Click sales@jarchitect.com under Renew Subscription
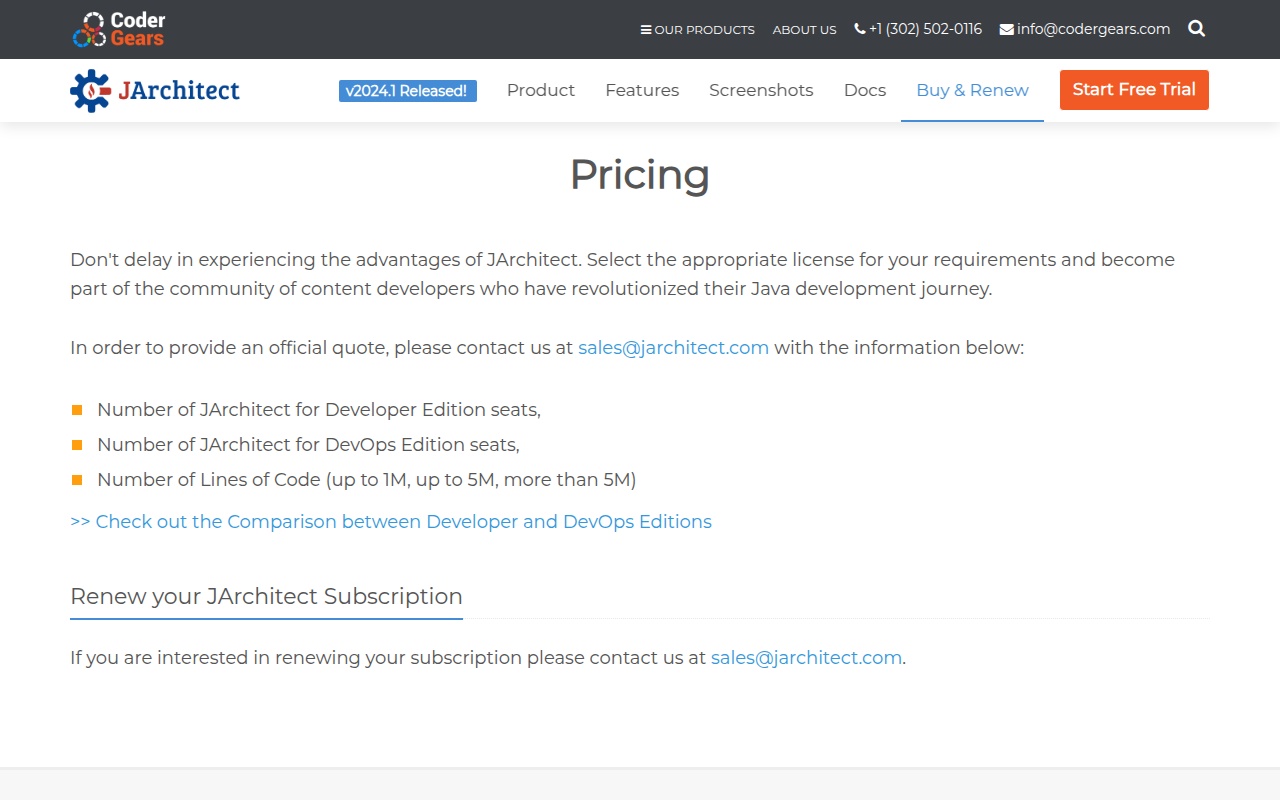 pos(806,658)
